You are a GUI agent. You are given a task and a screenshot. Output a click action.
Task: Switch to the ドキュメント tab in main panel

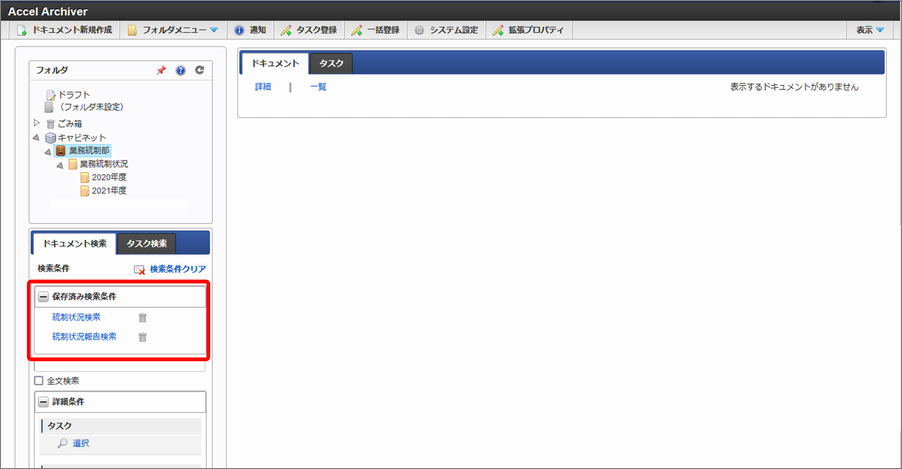(275, 63)
